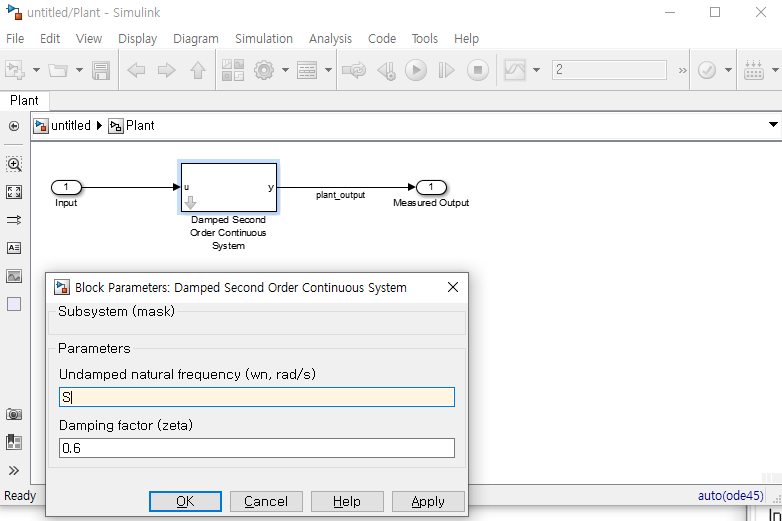Open the Edit menu
The height and width of the screenshot is (521, 782).
click(50, 38)
